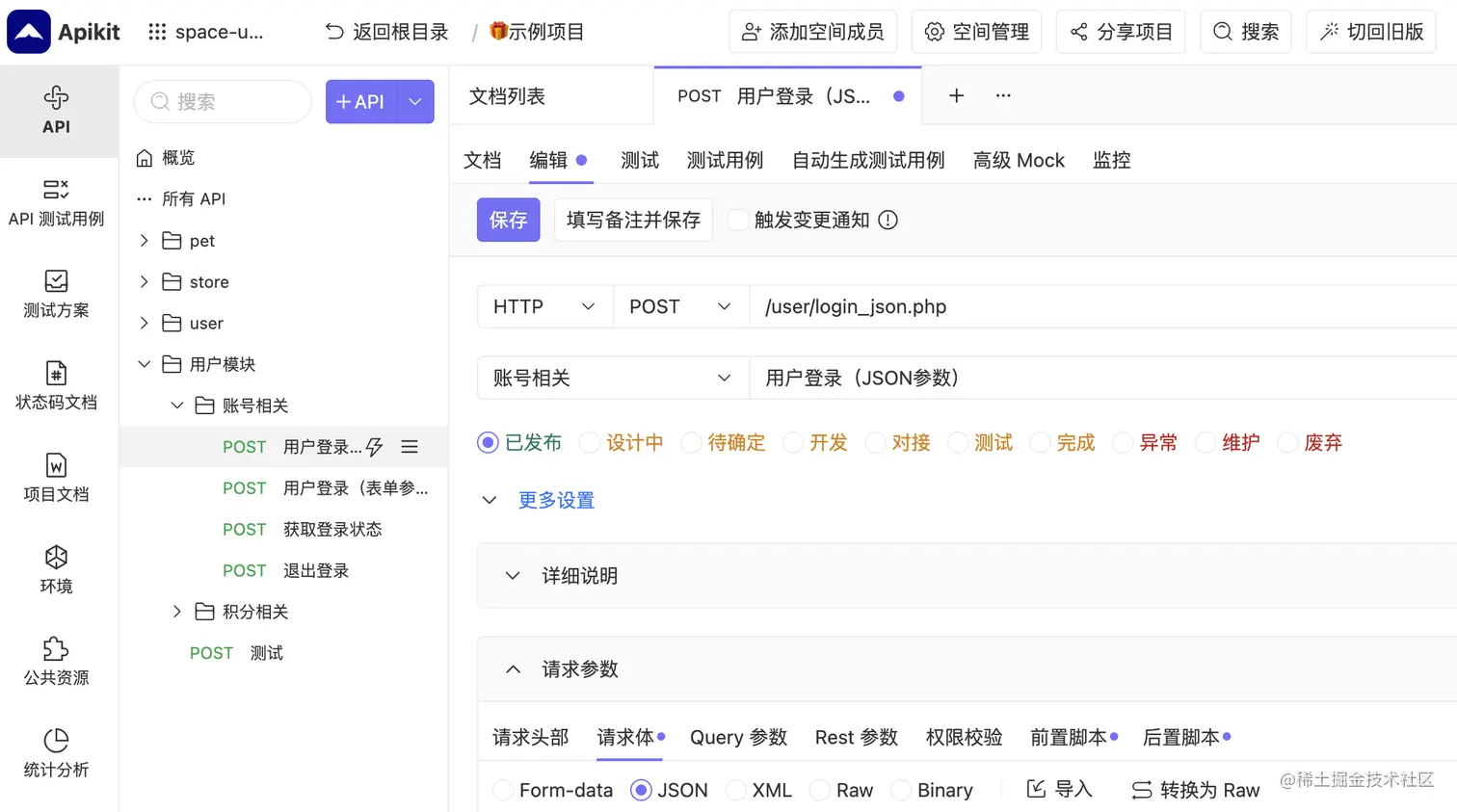Click the API search input field
This screenshot has height=812, width=1457.
[x=223, y=102]
